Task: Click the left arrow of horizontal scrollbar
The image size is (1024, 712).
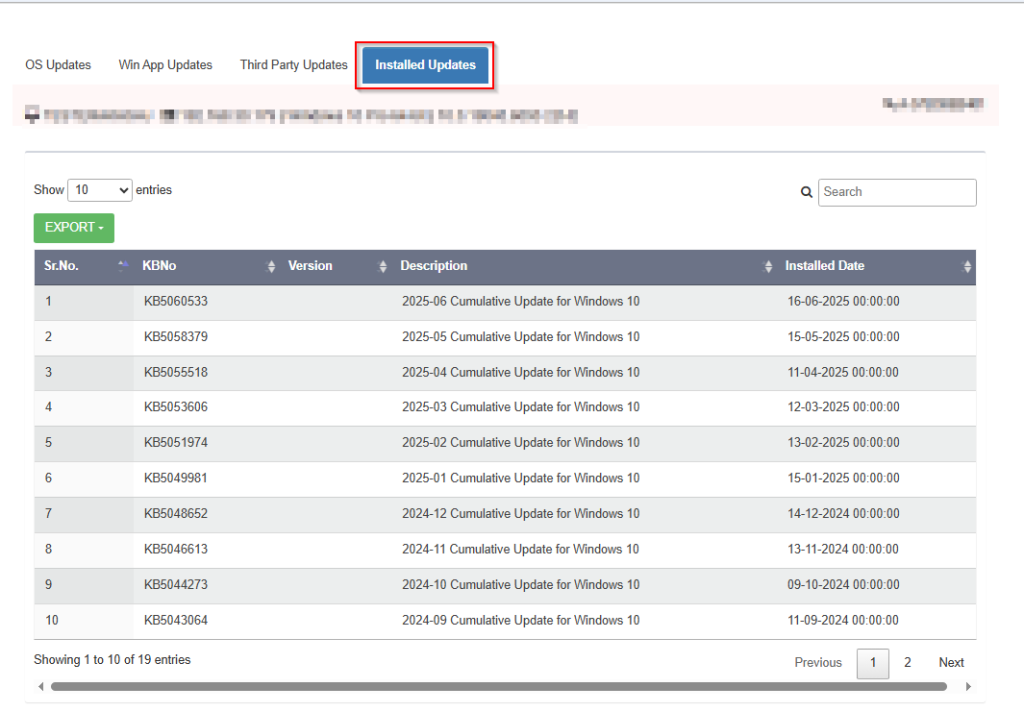Action: (41, 687)
